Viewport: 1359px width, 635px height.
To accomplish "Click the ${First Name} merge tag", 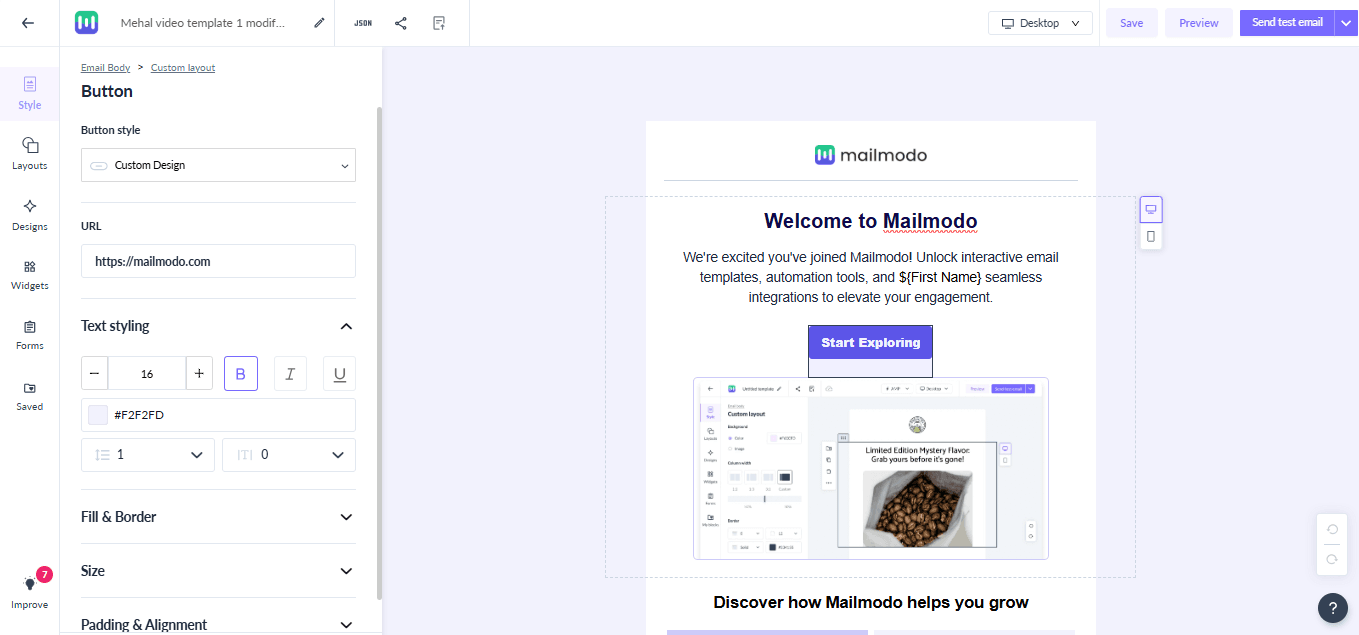I will tap(940, 277).
